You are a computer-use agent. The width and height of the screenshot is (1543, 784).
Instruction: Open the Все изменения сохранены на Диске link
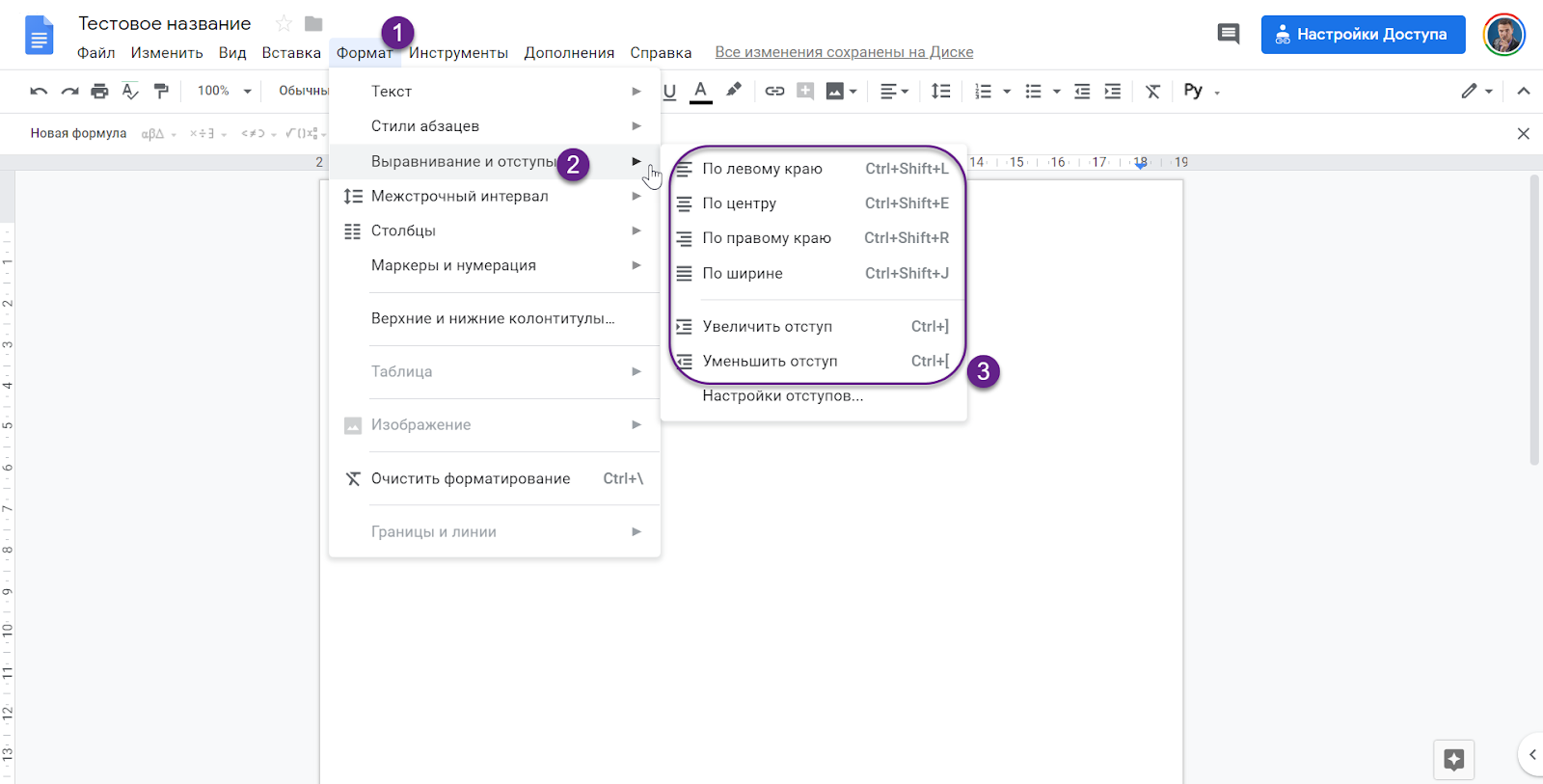point(844,52)
